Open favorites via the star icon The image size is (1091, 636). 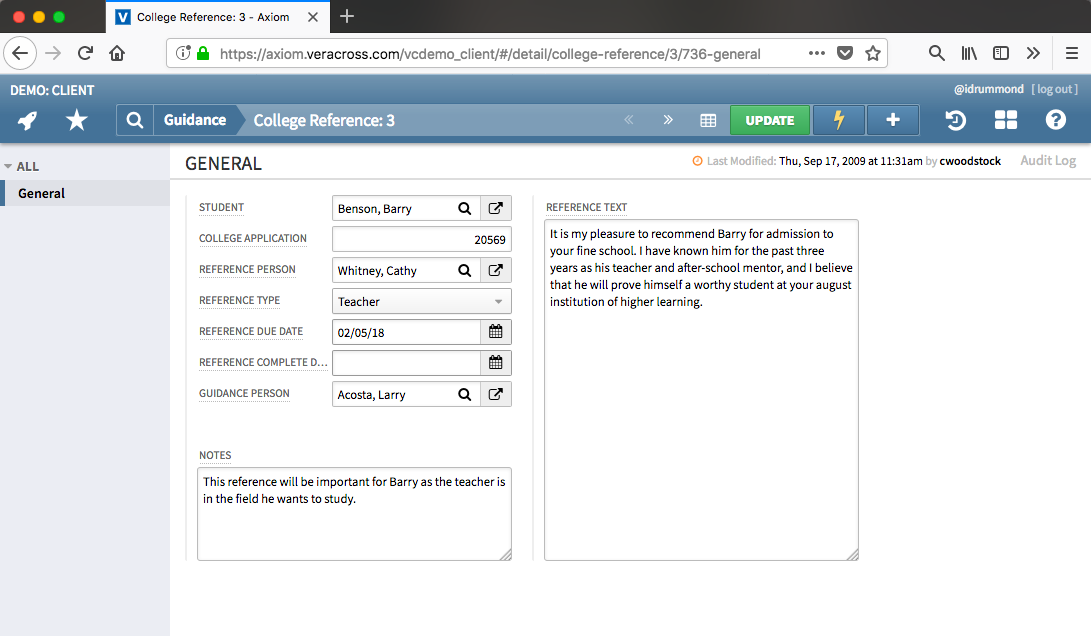[75, 120]
